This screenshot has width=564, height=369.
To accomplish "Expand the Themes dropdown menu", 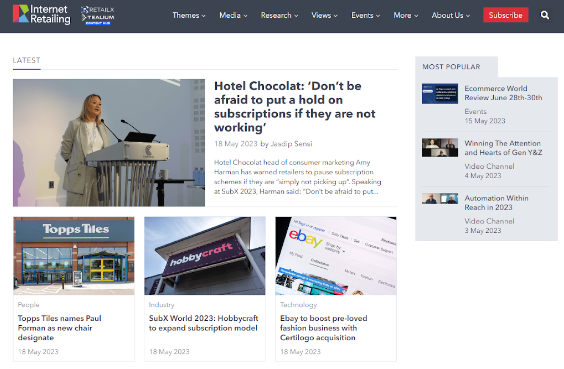I will tap(189, 15).
